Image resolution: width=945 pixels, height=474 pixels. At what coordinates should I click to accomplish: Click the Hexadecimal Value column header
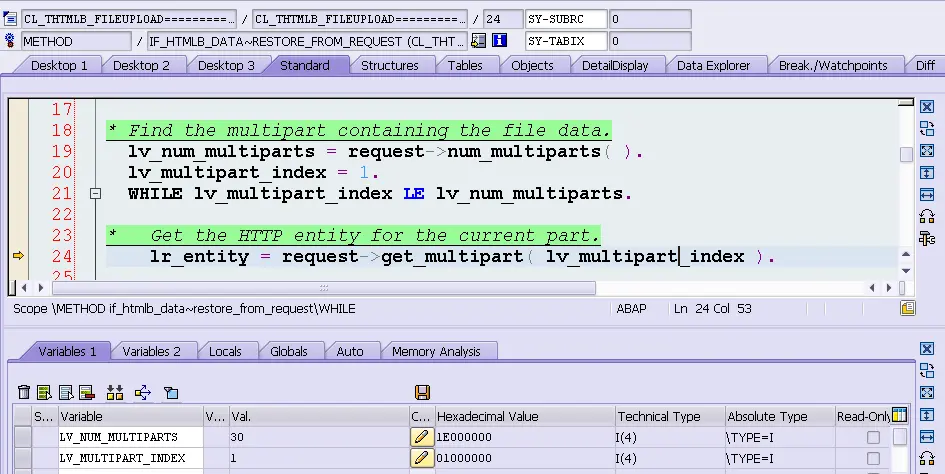(x=524, y=416)
